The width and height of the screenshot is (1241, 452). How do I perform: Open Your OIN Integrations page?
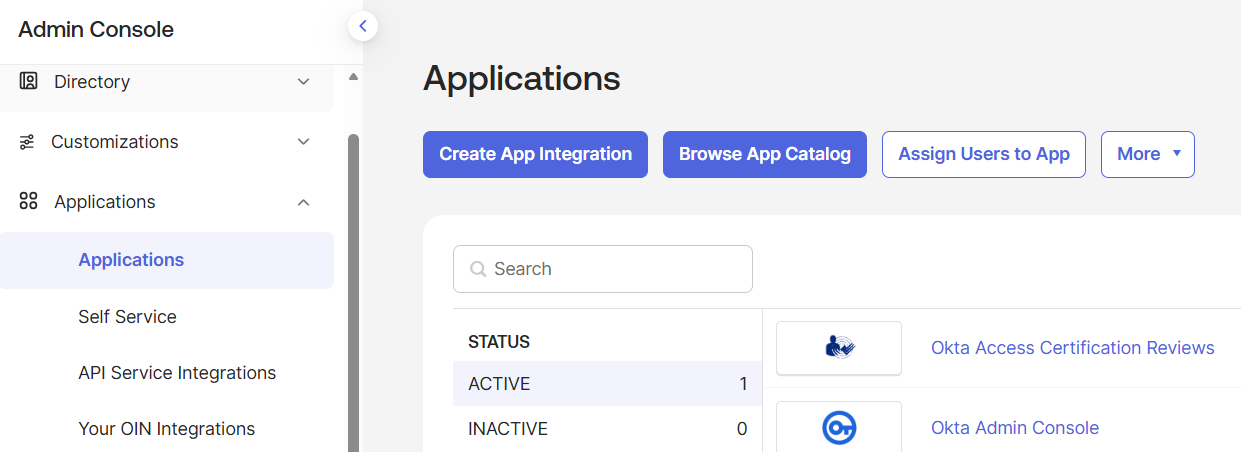tap(166, 429)
